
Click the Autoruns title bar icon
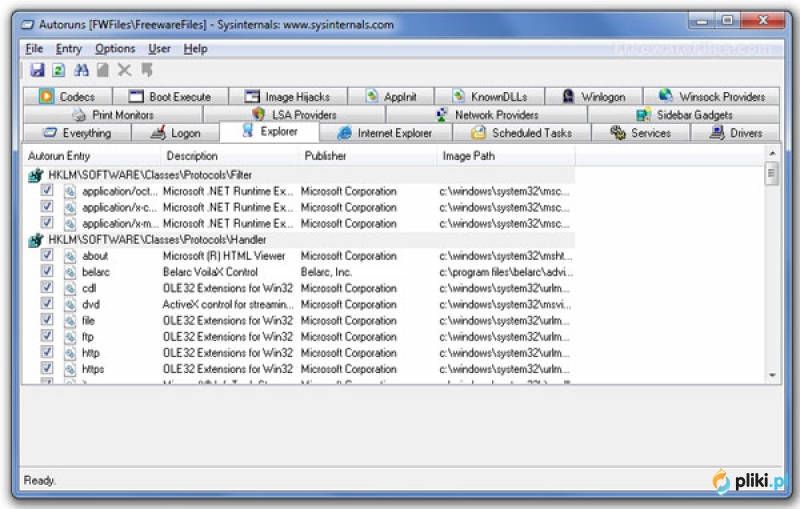click(28, 24)
